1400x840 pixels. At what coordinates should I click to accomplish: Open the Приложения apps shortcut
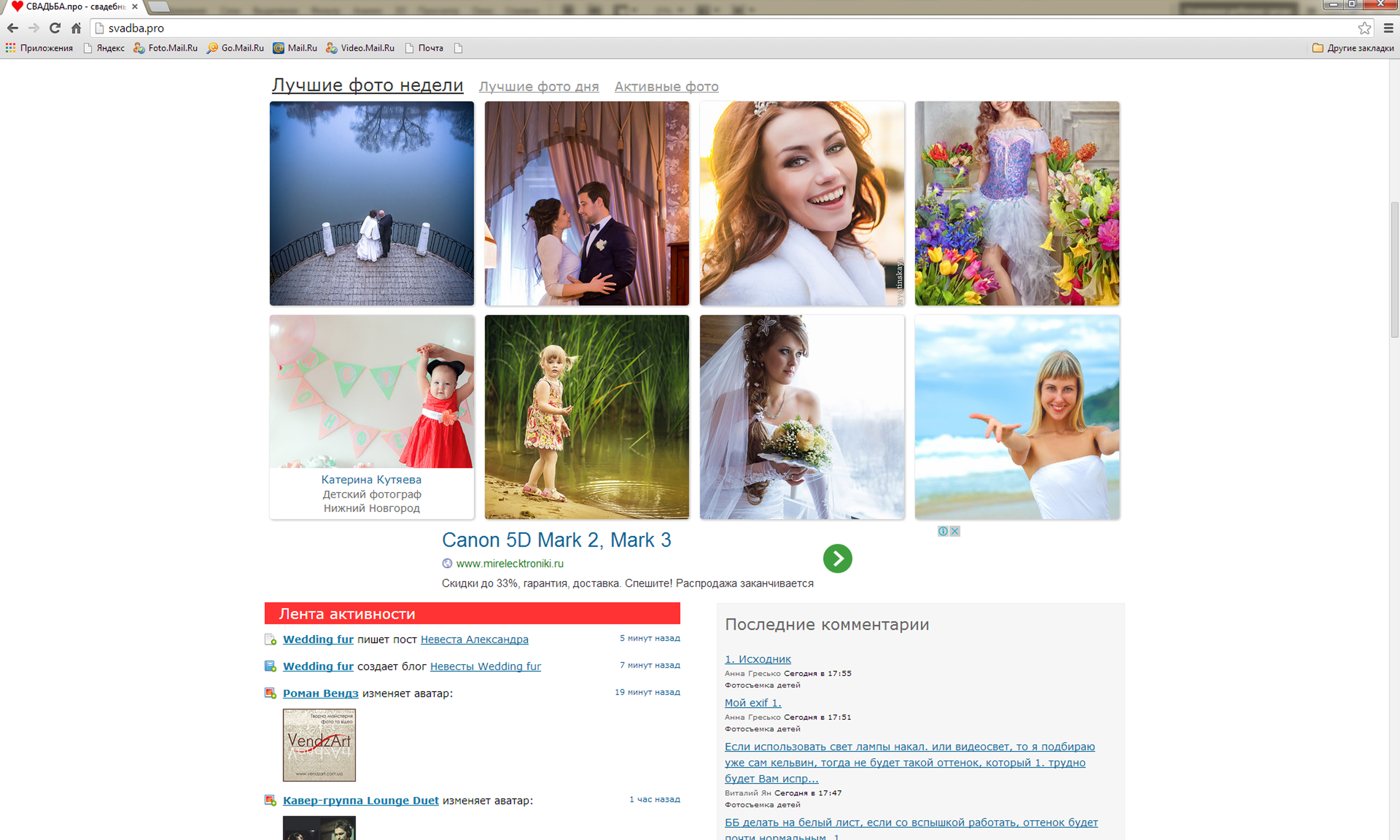click(x=39, y=48)
